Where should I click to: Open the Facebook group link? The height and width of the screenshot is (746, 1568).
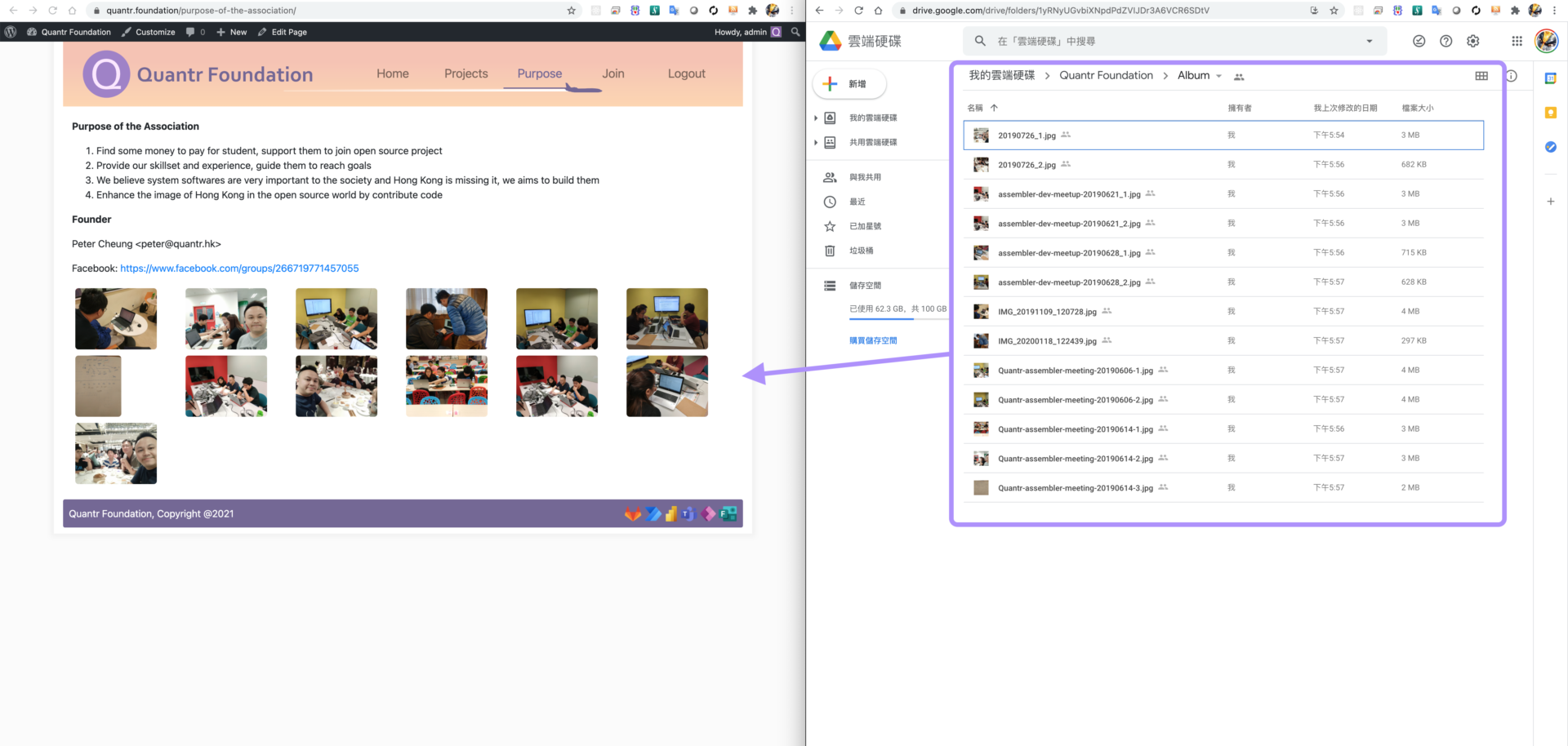tap(239, 268)
